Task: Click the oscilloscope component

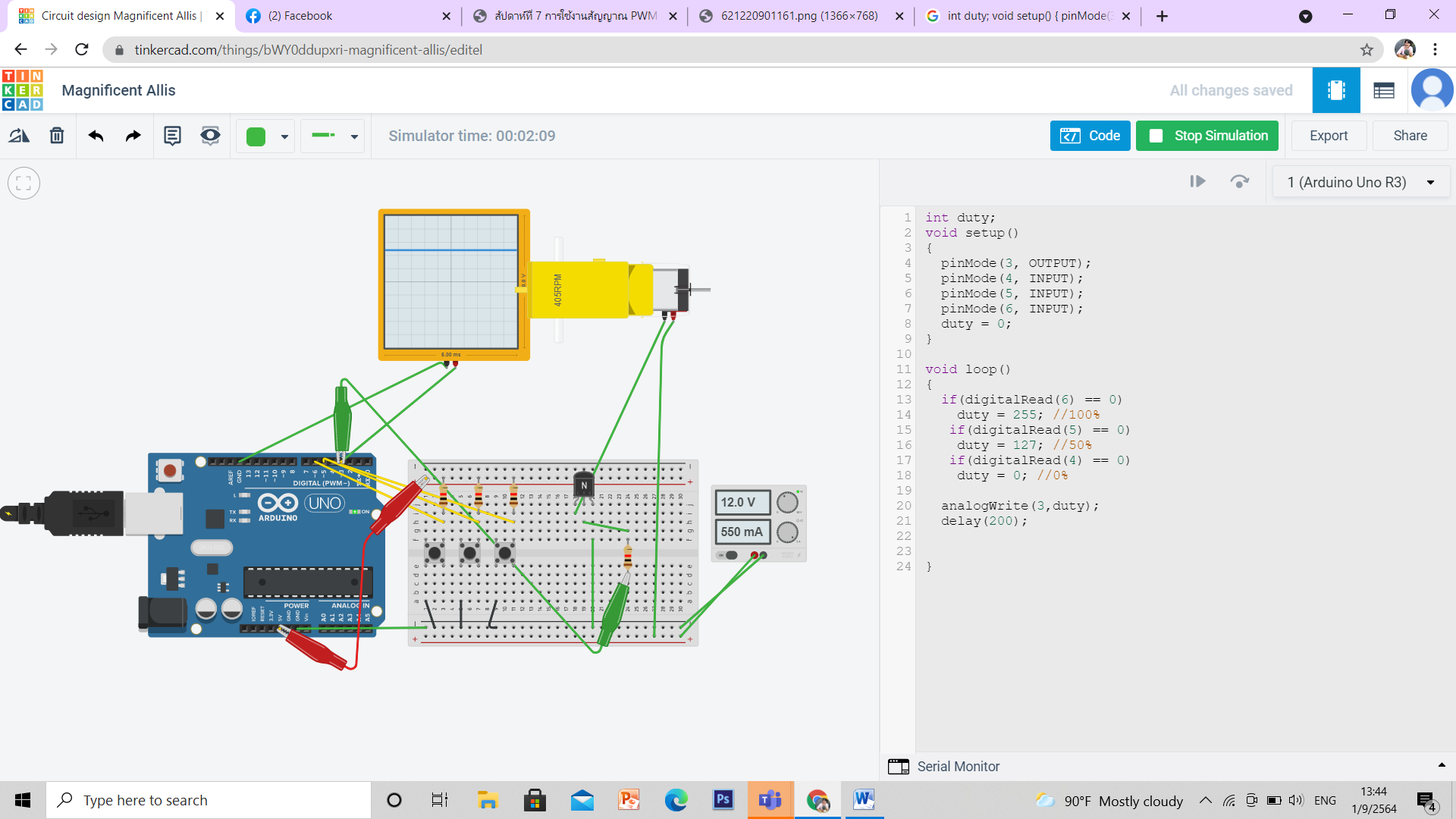Action: click(453, 284)
